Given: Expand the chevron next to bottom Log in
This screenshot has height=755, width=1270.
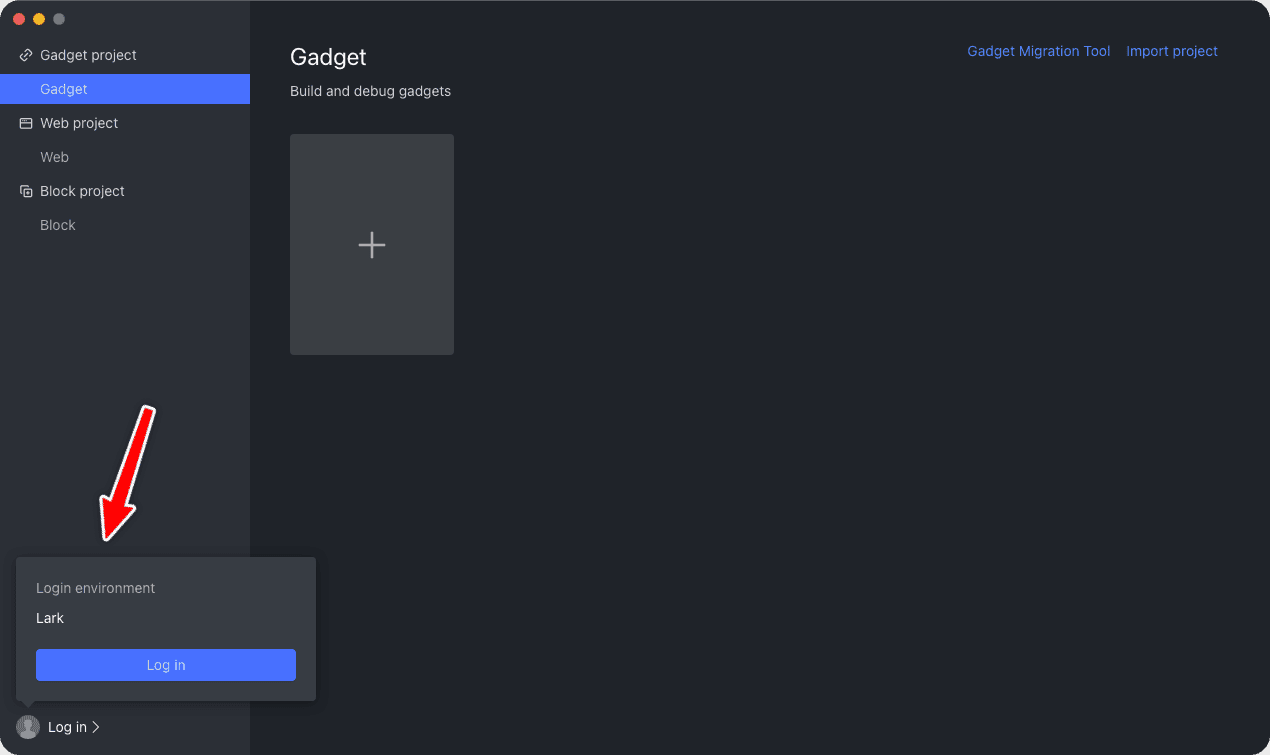Looking at the screenshot, I should pos(97,727).
